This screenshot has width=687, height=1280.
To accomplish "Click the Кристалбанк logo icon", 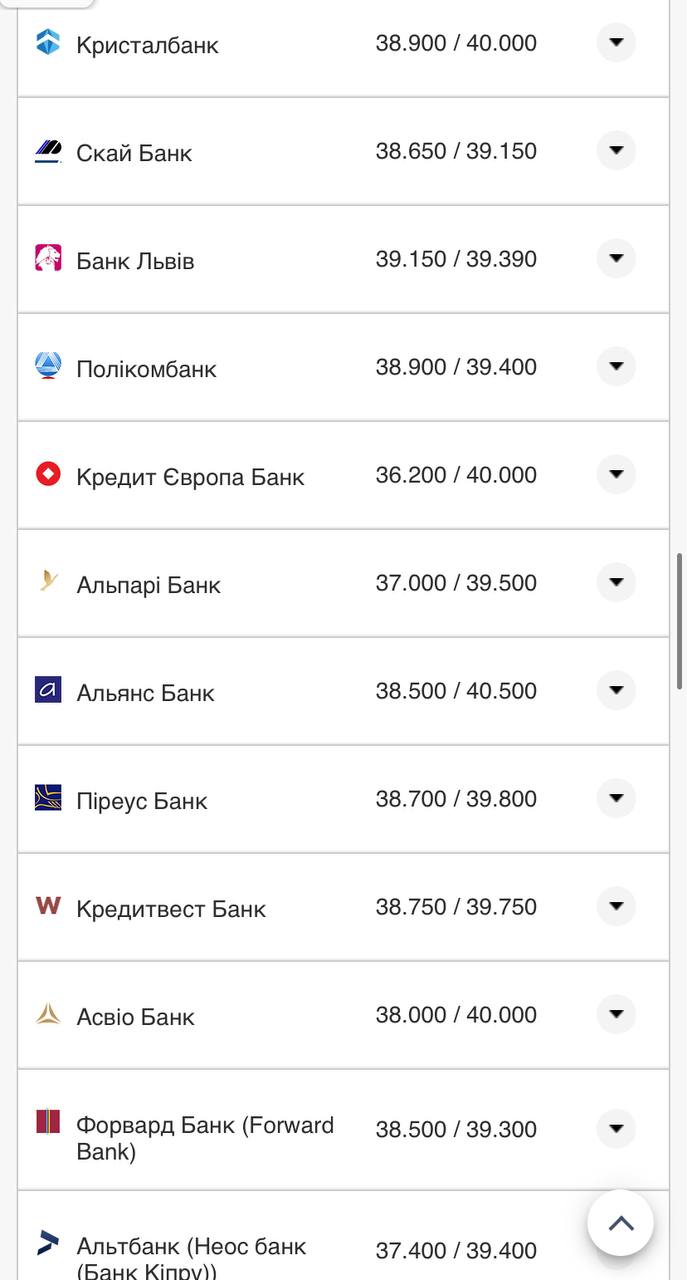I will pyautogui.click(x=48, y=42).
